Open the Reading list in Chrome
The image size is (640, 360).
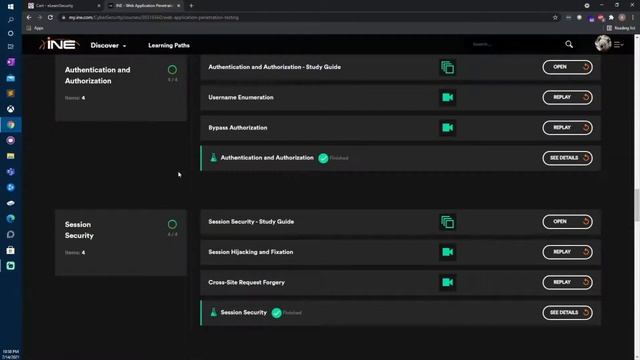621,28
